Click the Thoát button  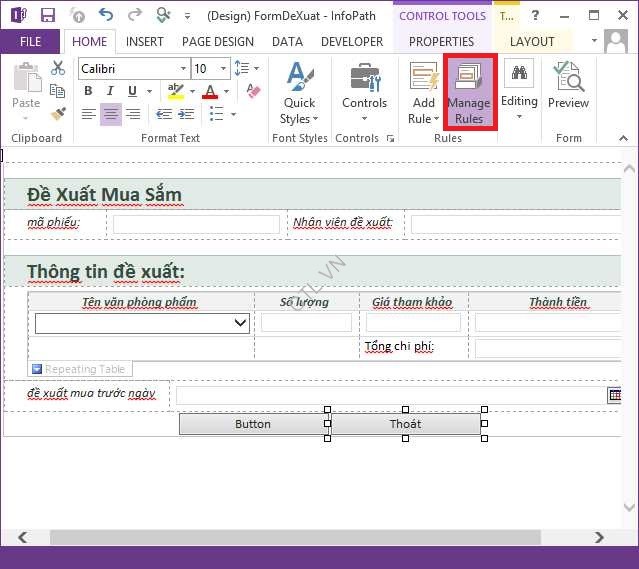(x=405, y=424)
